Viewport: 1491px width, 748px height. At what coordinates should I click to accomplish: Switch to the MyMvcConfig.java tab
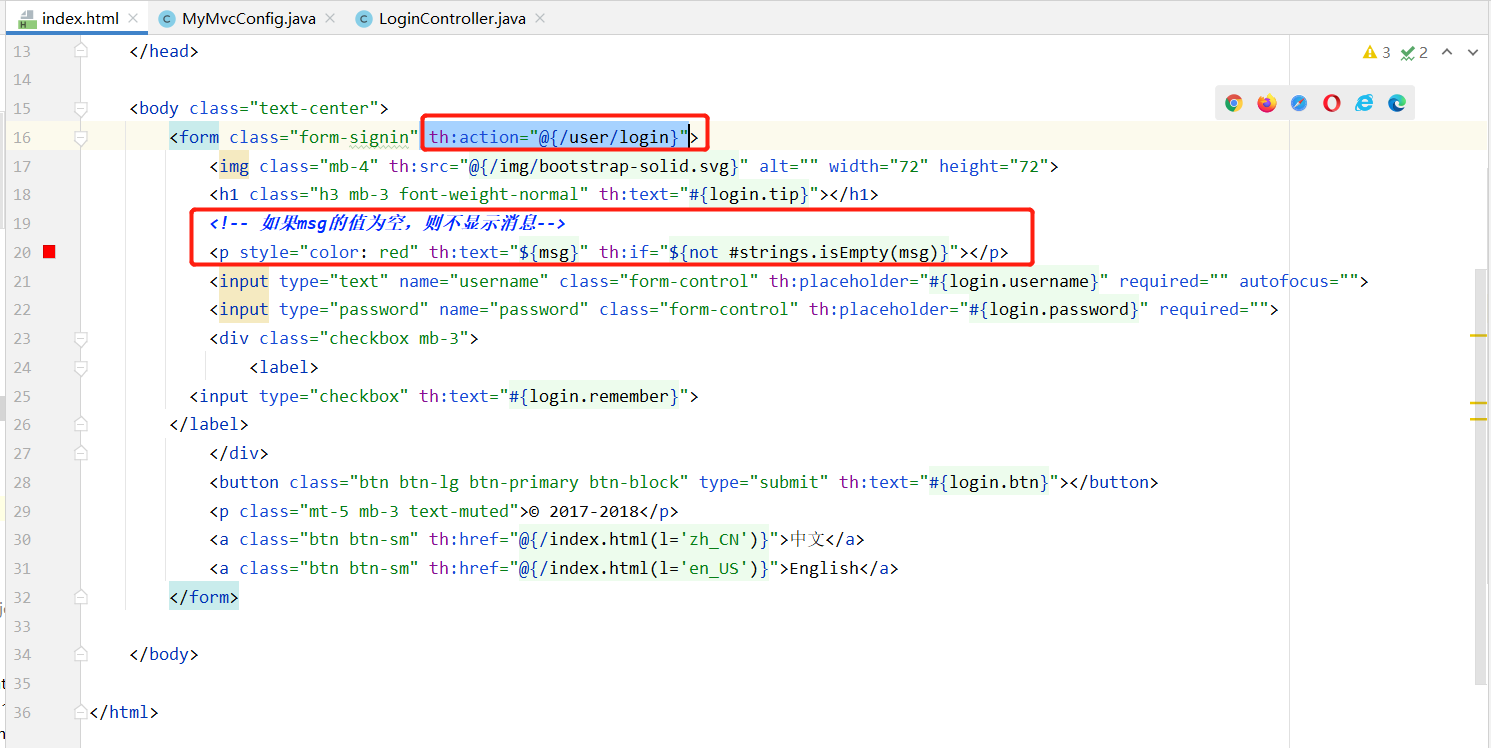[x=248, y=19]
